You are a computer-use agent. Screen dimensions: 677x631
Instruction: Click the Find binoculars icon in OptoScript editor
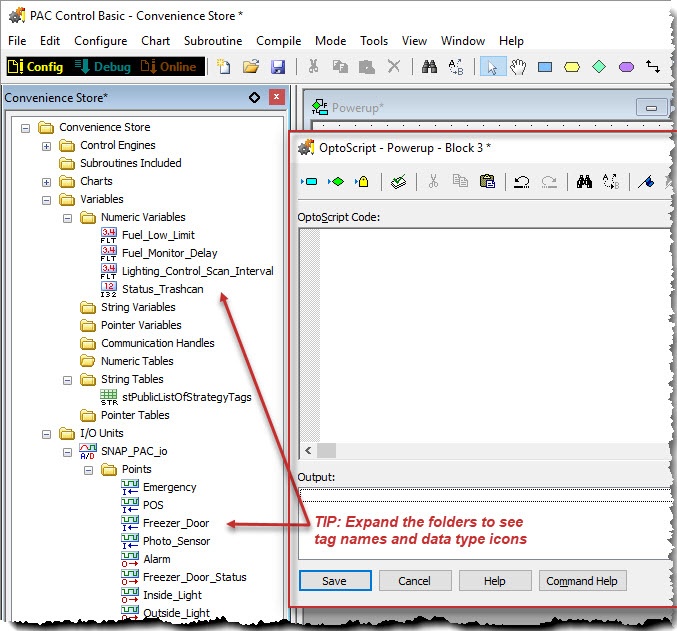pyautogui.click(x=584, y=181)
